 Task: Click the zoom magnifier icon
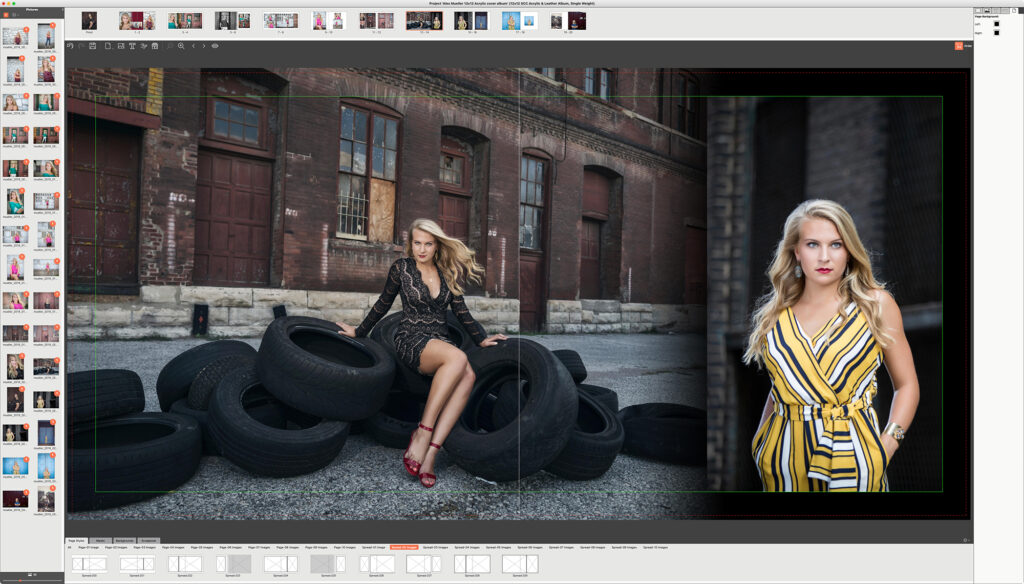click(180, 46)
